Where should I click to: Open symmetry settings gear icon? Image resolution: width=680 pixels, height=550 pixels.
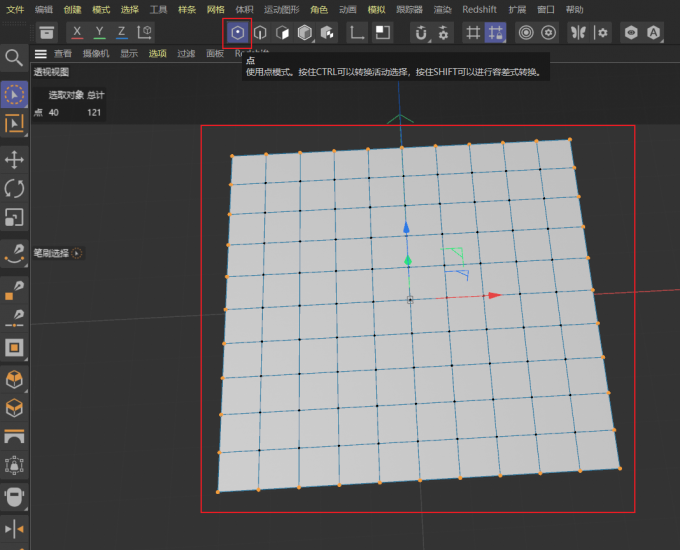(x=601, y=33)
